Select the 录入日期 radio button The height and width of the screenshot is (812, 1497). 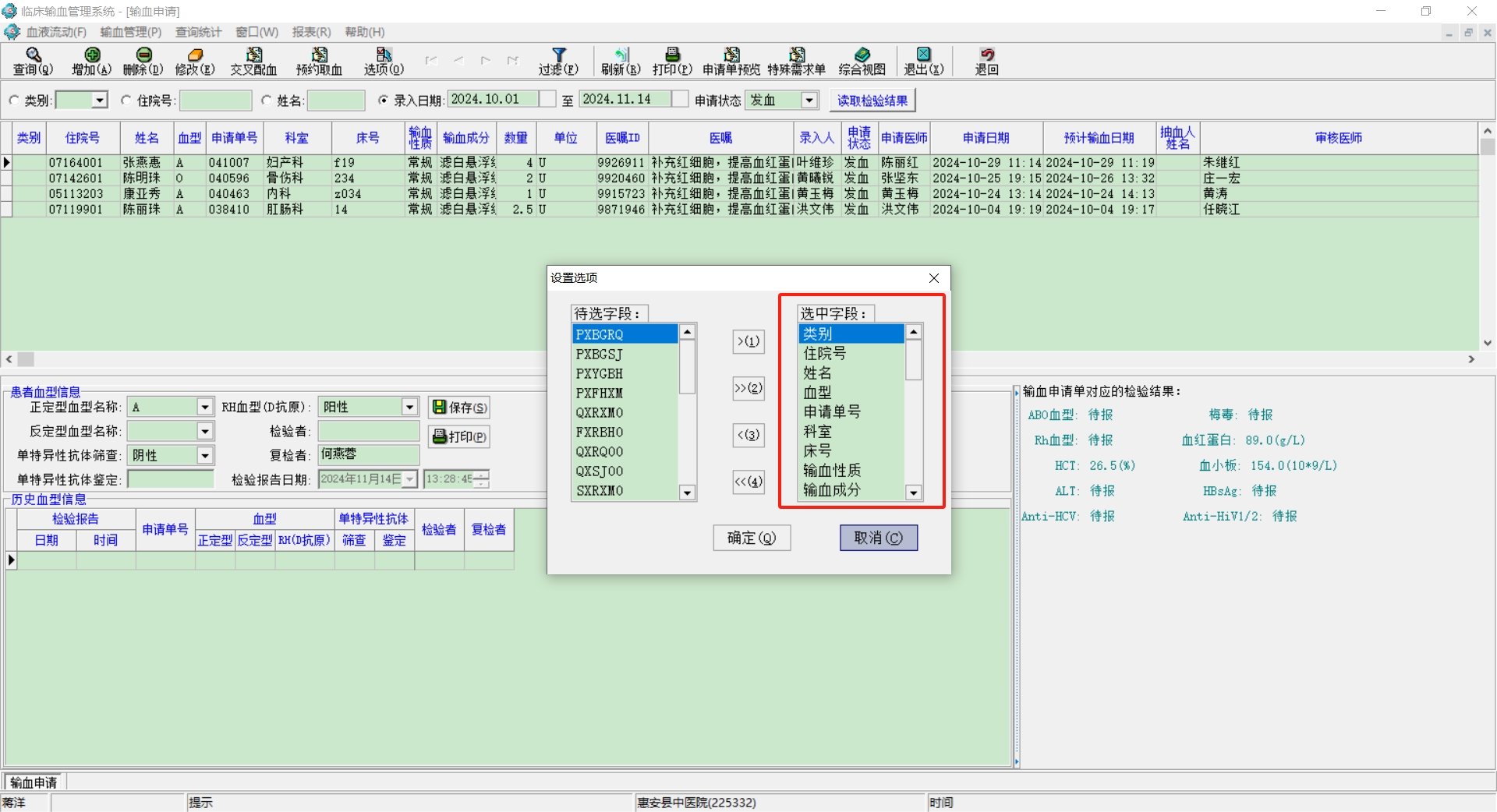(383, 101)
